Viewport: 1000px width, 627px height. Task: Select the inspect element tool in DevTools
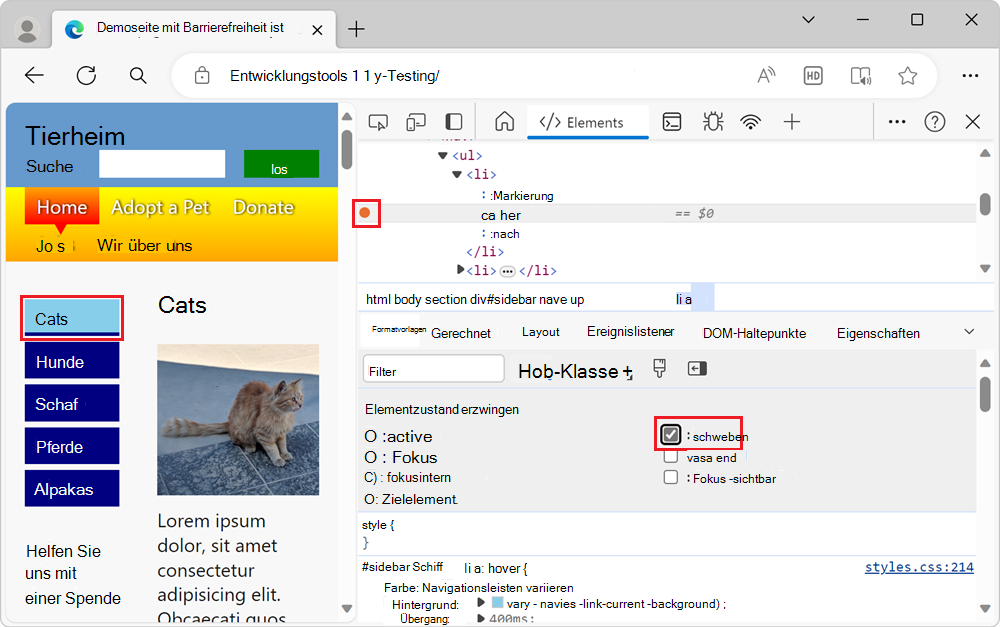(x=378, y=120)
